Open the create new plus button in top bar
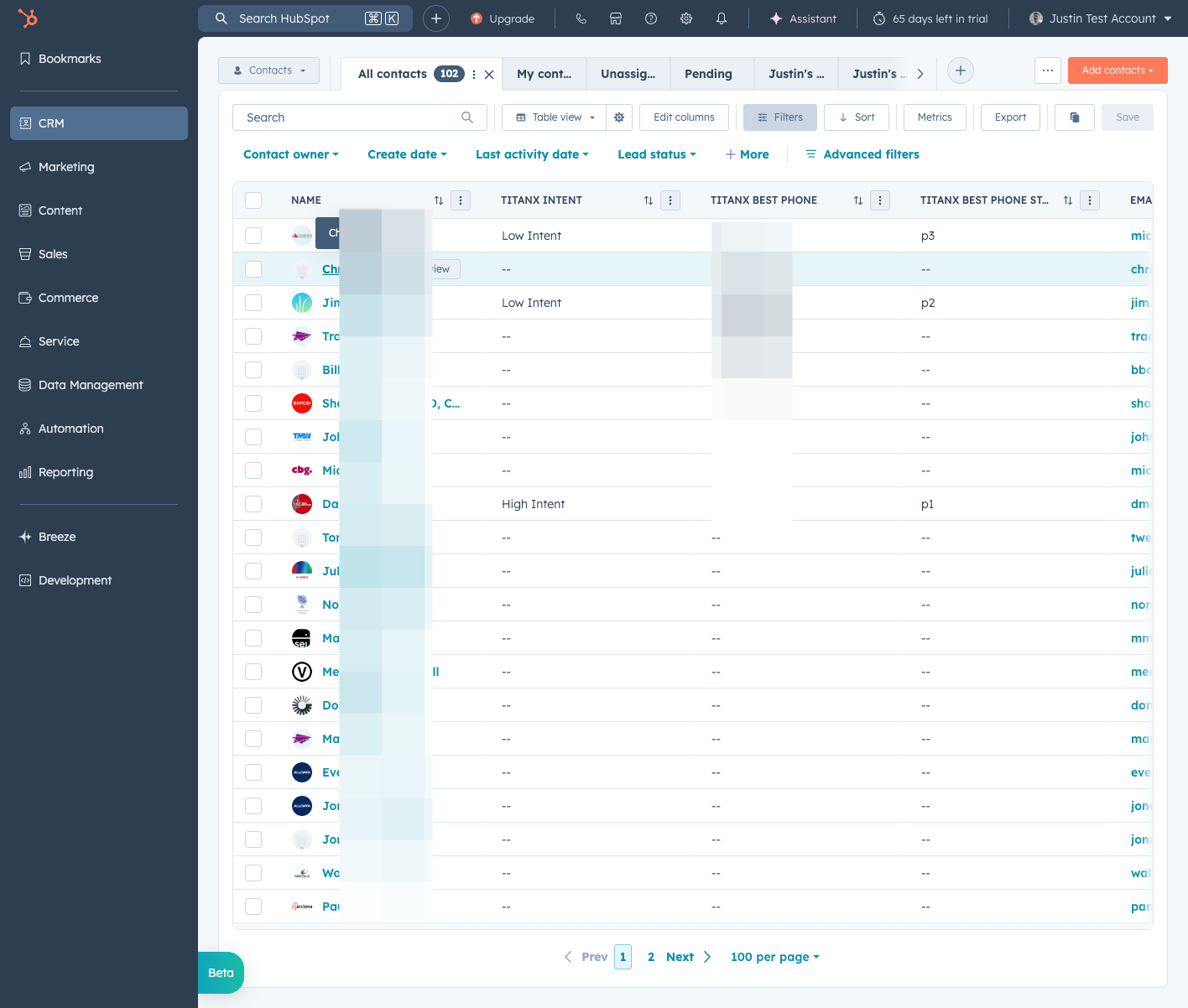This screenshot has height=1008, width=1188. 436,18
